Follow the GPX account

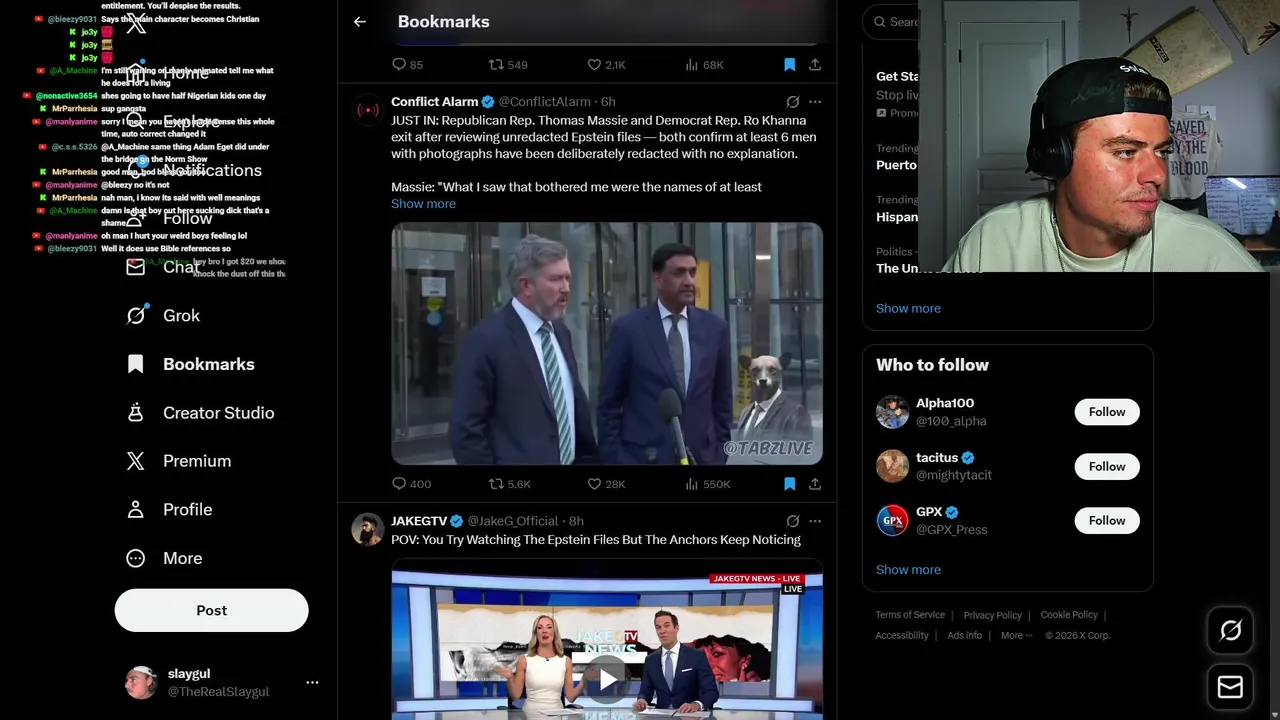click(x=1107, y=520)
